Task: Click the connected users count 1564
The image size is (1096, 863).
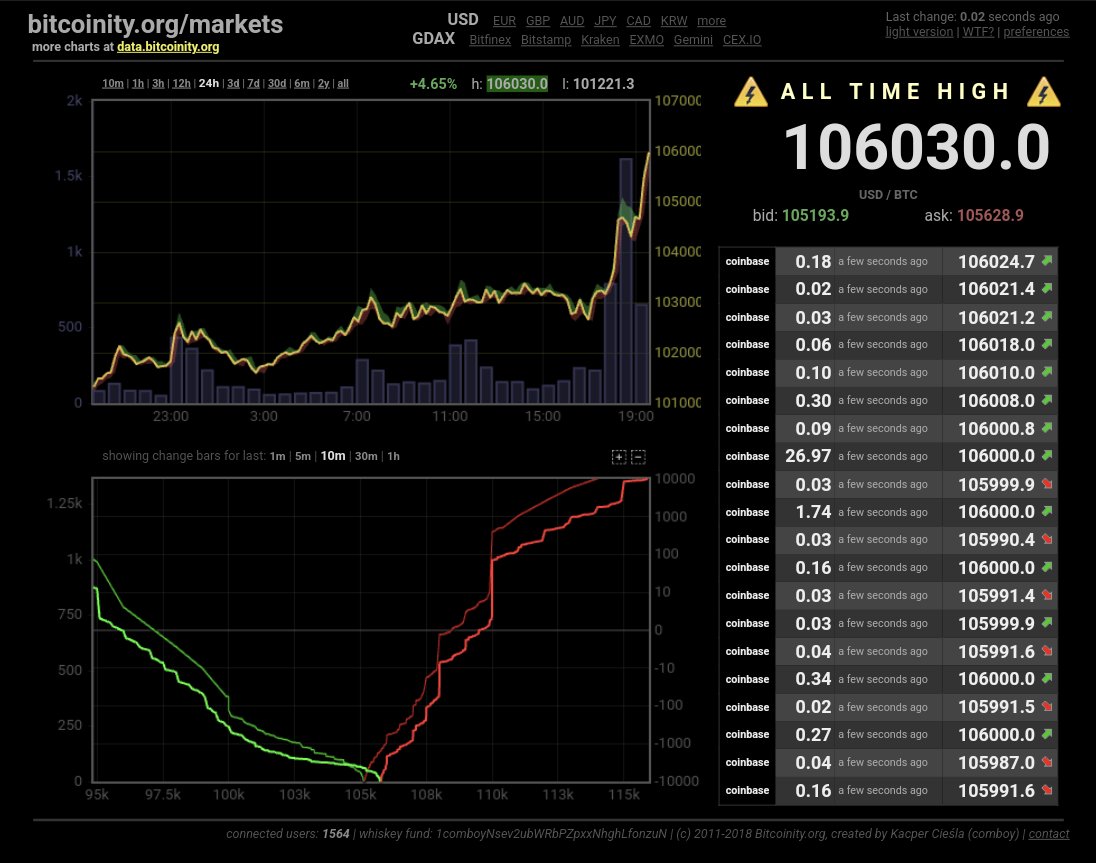Action: [x=336, y=834]
